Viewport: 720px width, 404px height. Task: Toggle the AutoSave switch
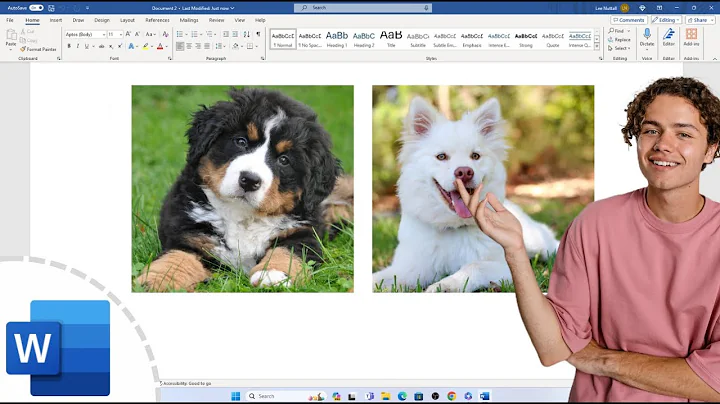36,8
